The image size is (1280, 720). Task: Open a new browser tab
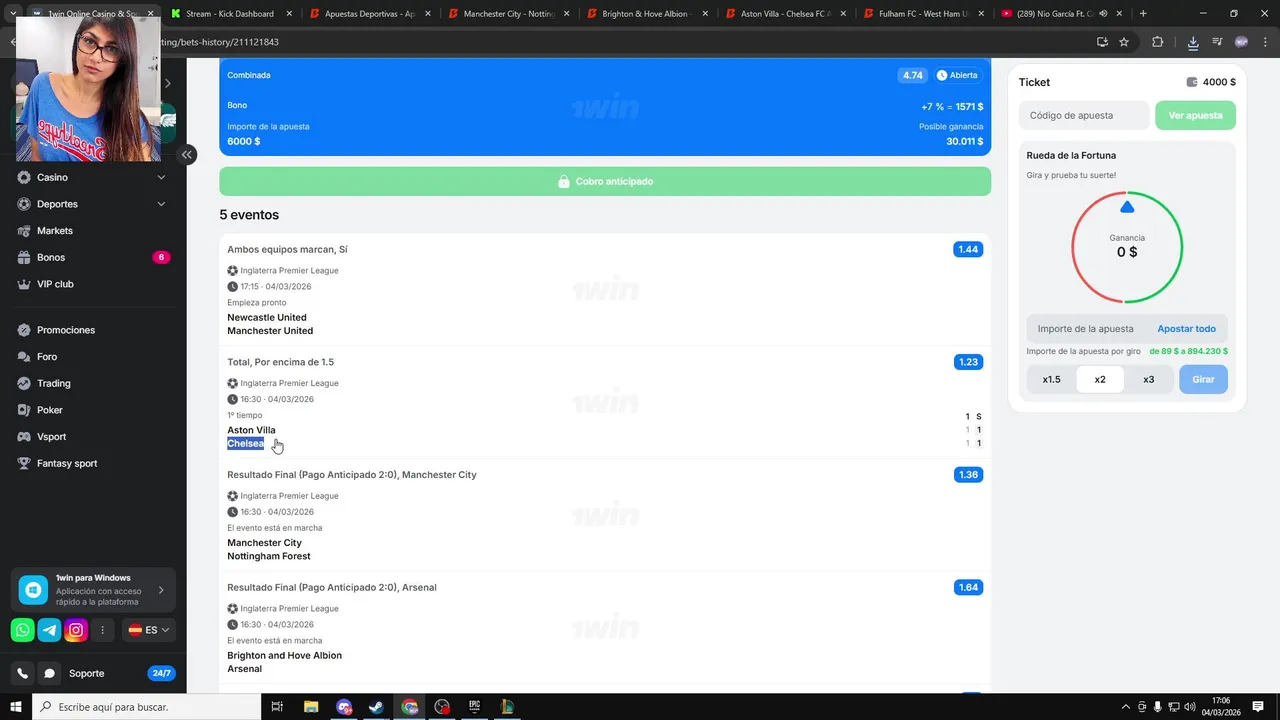click(1143, 14)
